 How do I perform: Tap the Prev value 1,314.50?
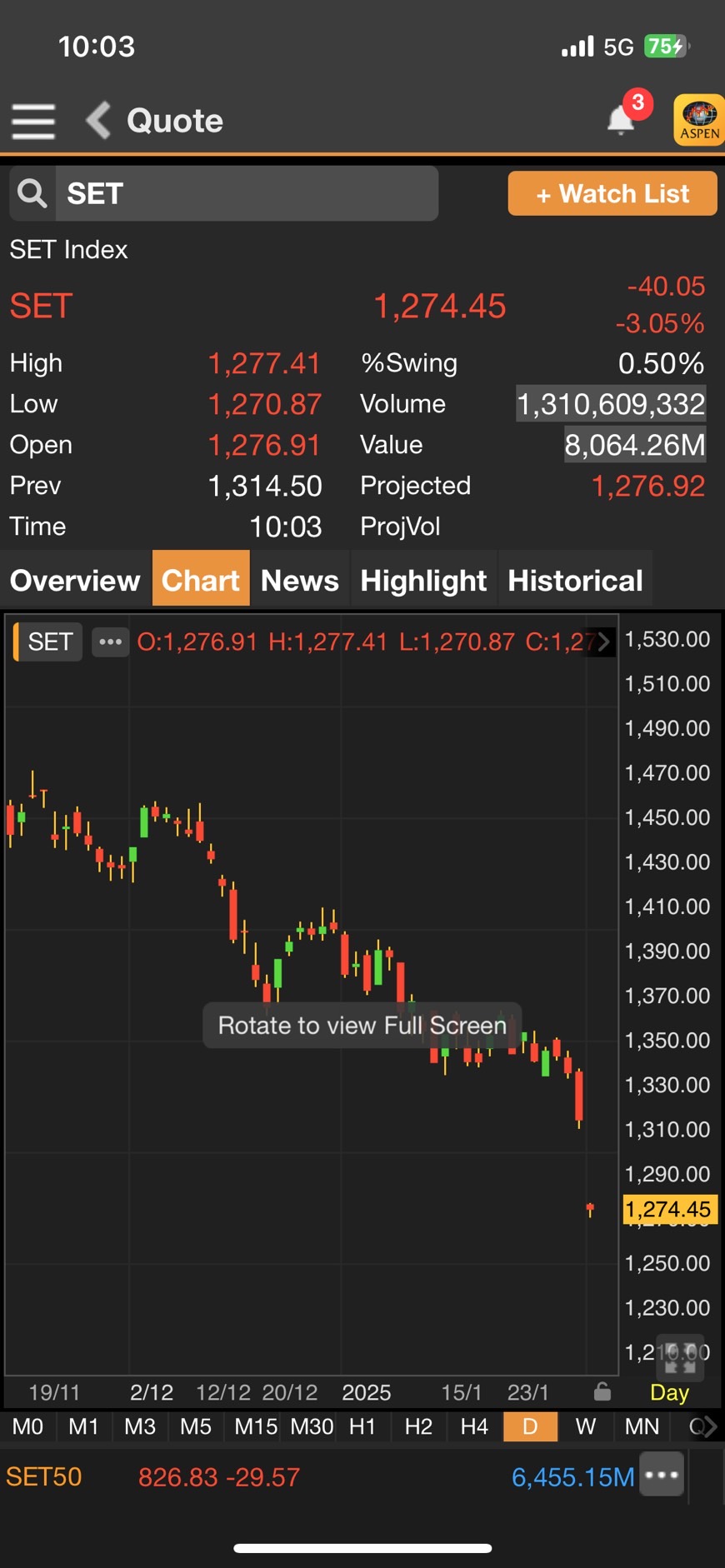coord(264,486)
